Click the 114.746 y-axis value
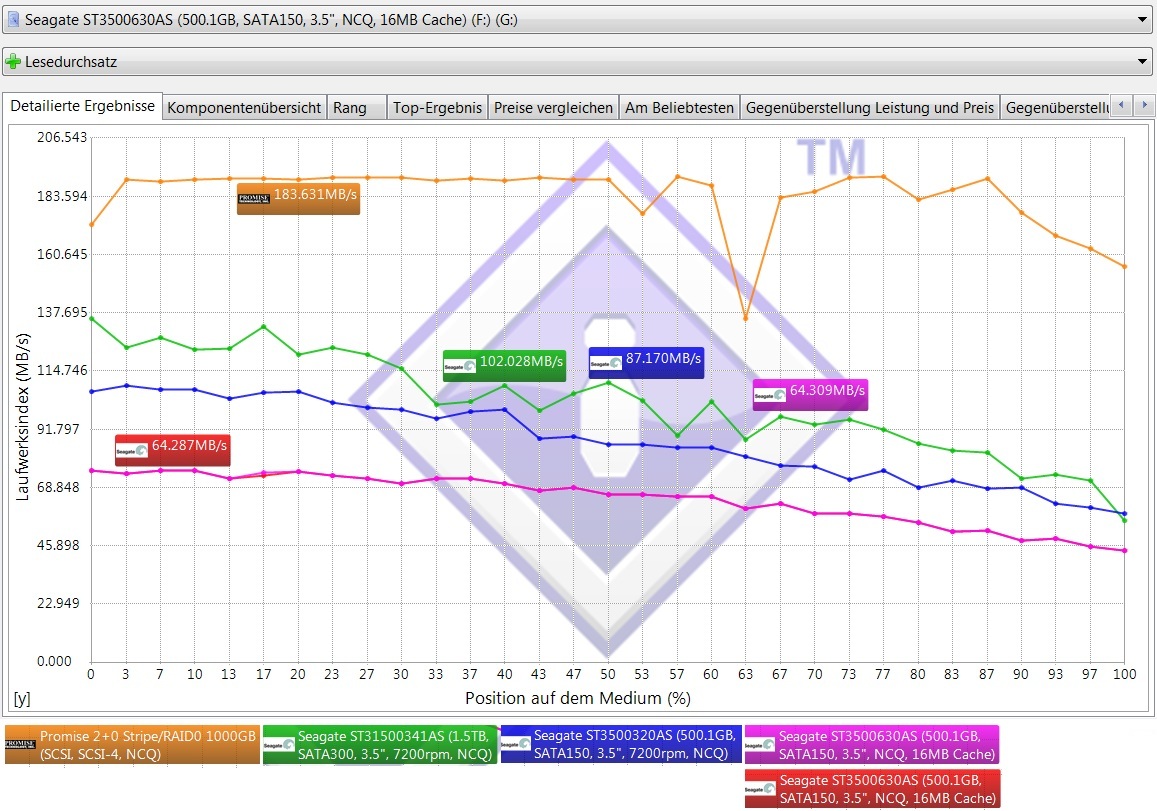The image size is (1157, 811). click(x=62, y=370)
